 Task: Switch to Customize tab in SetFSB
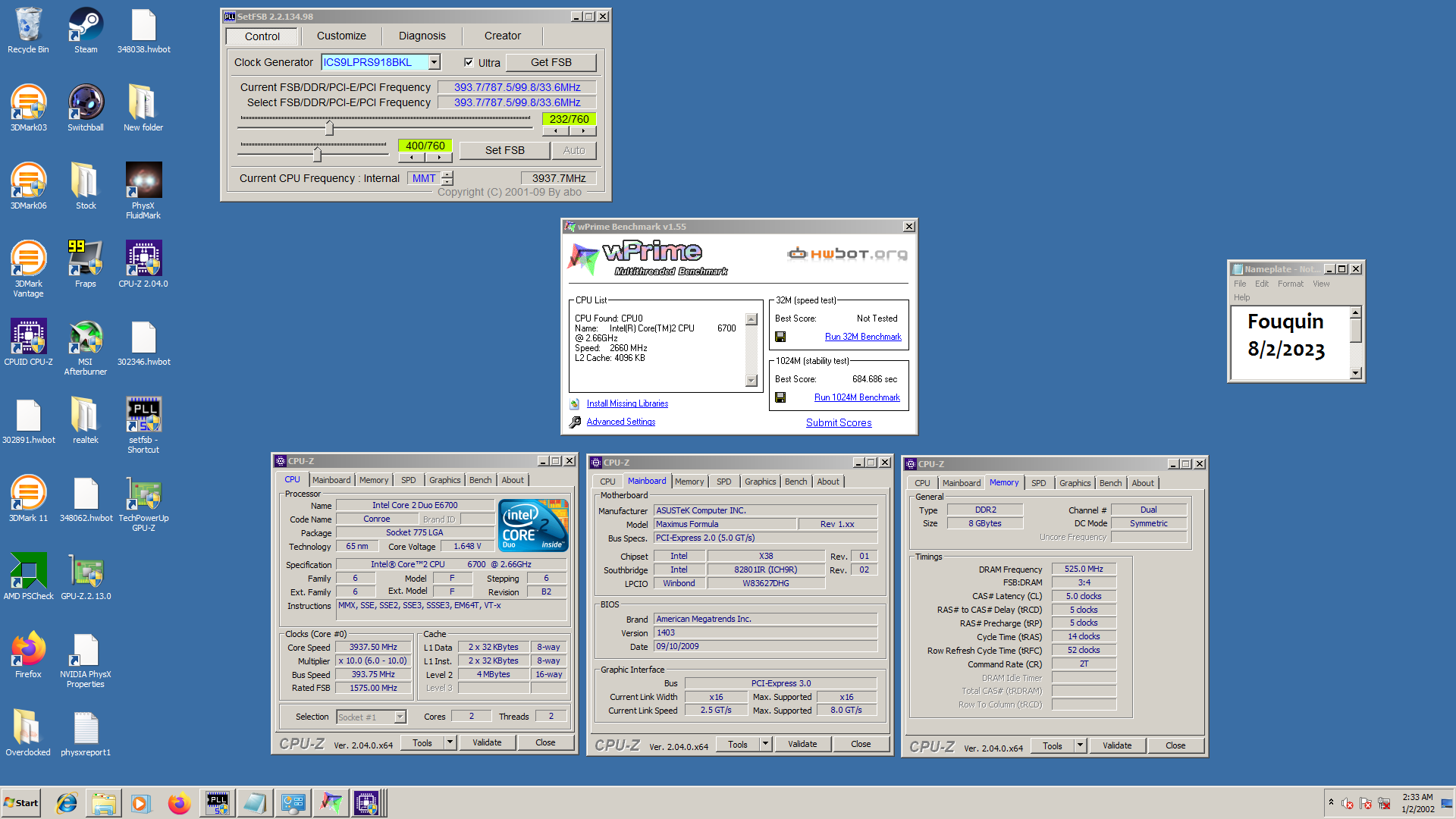tap(341, 36)
